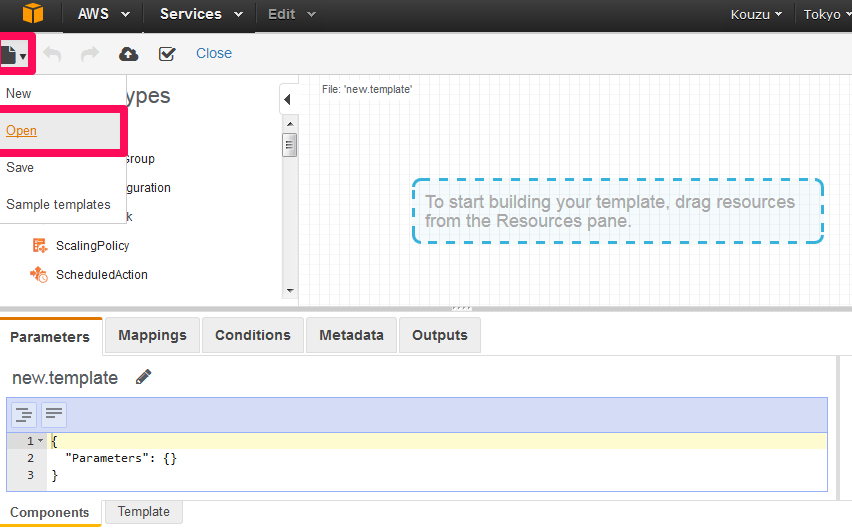Select the ScheduledAction resource icon

click(39, 274)
